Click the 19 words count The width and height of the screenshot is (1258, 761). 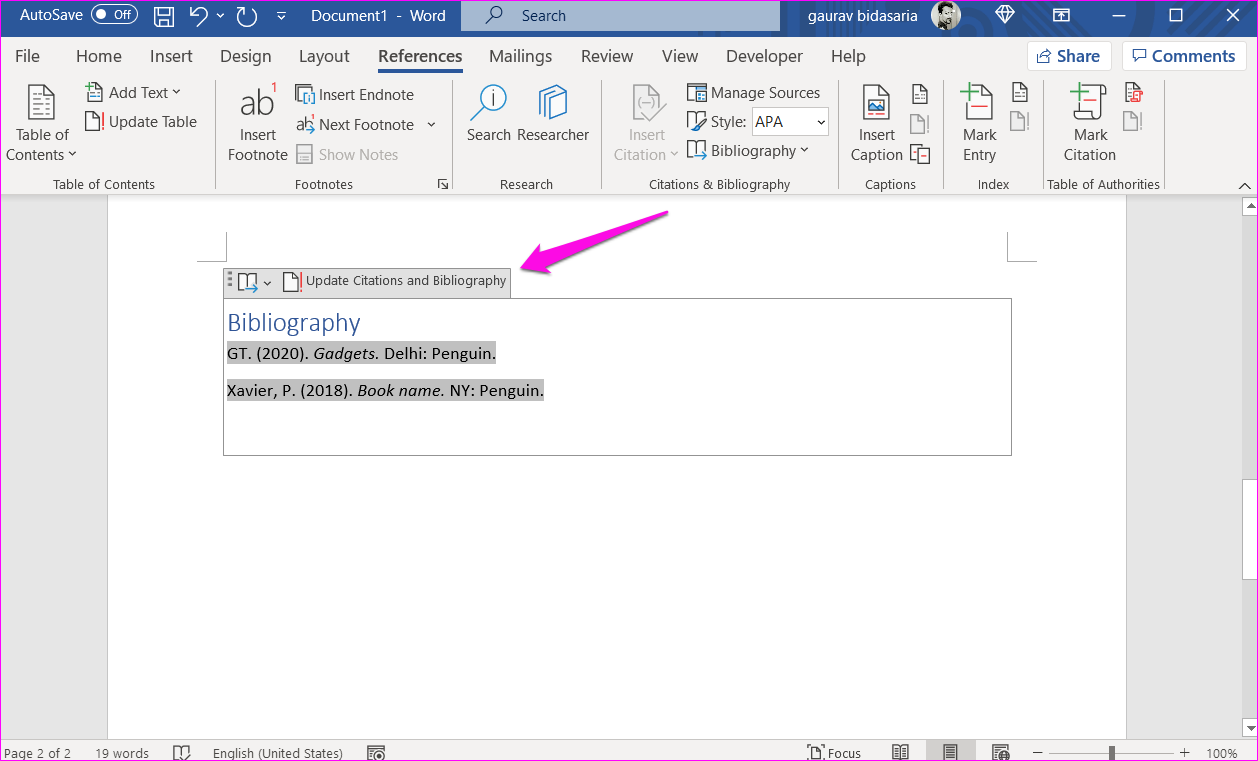tap(122, 753)
